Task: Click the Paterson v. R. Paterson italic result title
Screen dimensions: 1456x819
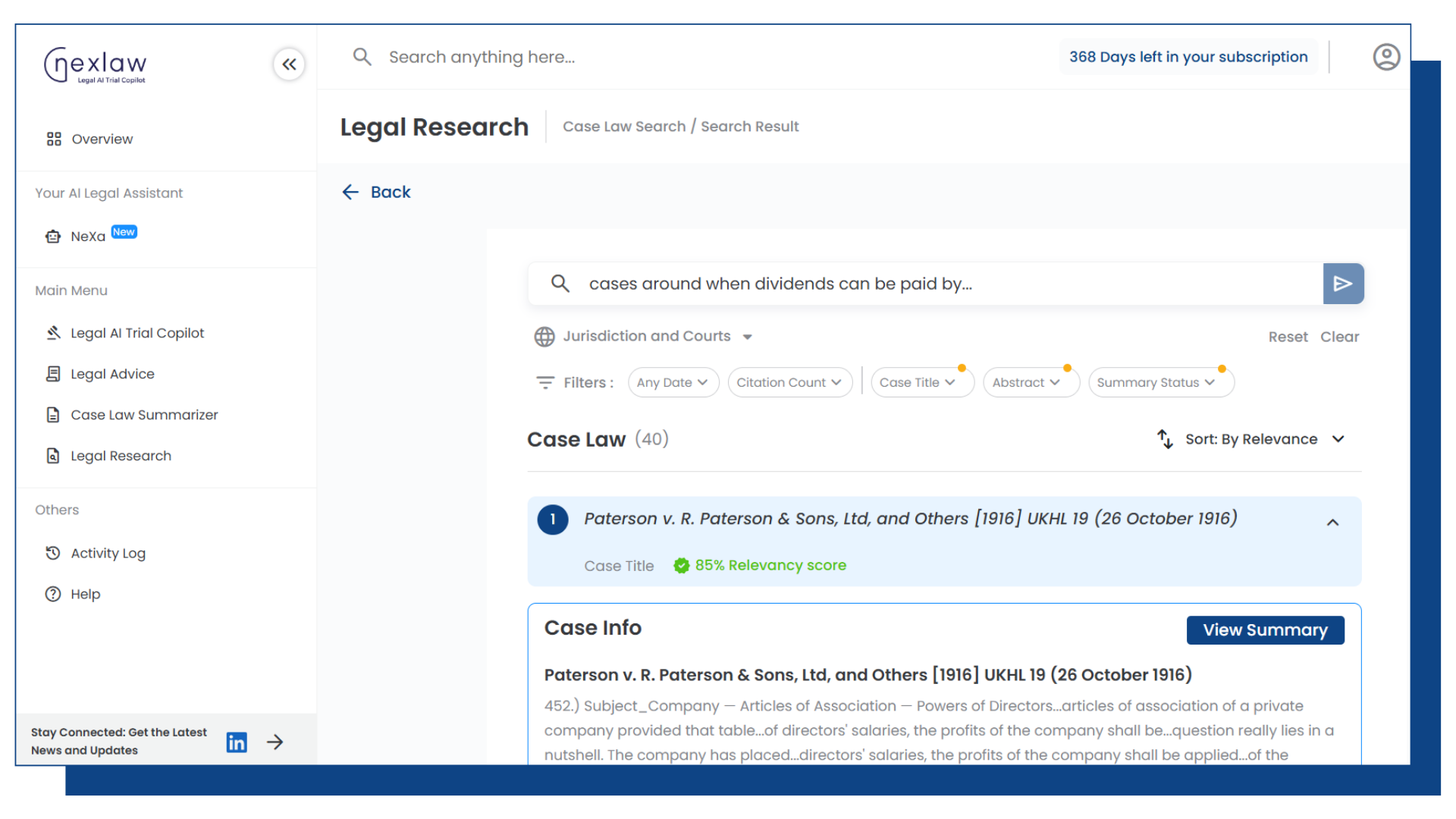Action: [910, 519]
